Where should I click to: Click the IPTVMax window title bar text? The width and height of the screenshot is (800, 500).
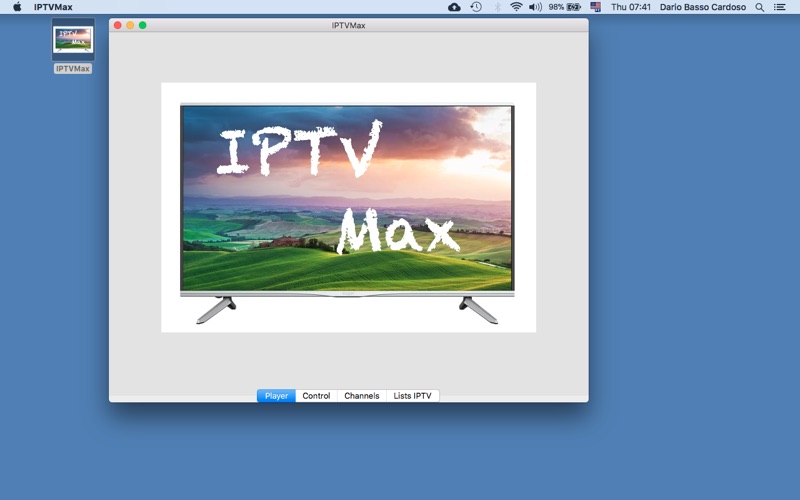coord(348,25)
